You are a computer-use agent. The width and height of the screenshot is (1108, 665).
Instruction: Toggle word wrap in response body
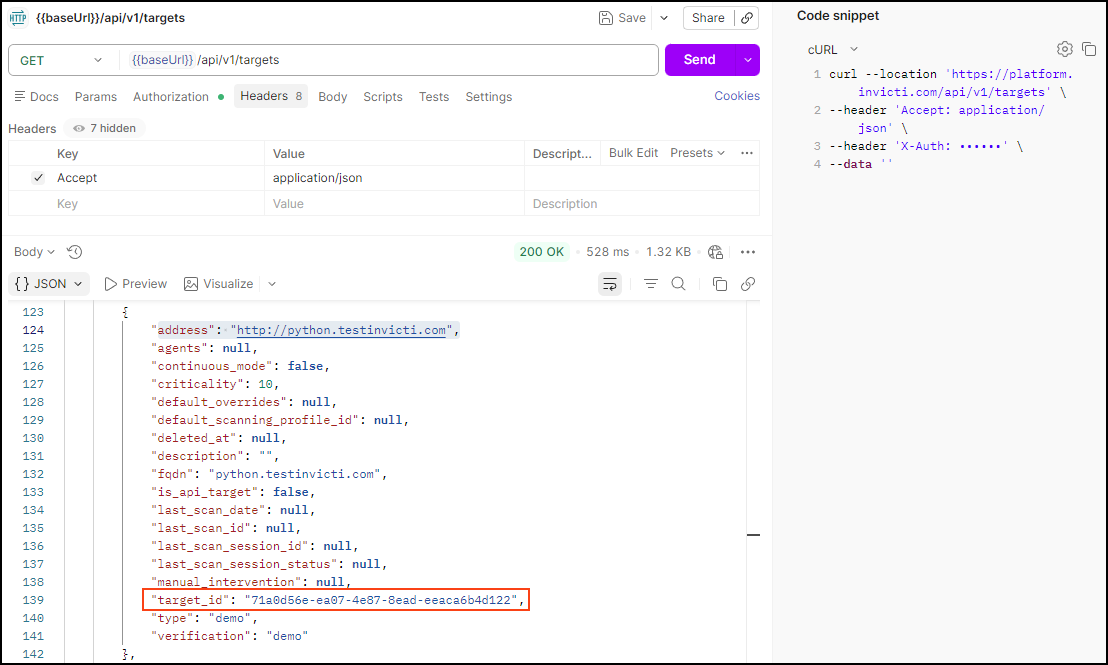point(609,284)
